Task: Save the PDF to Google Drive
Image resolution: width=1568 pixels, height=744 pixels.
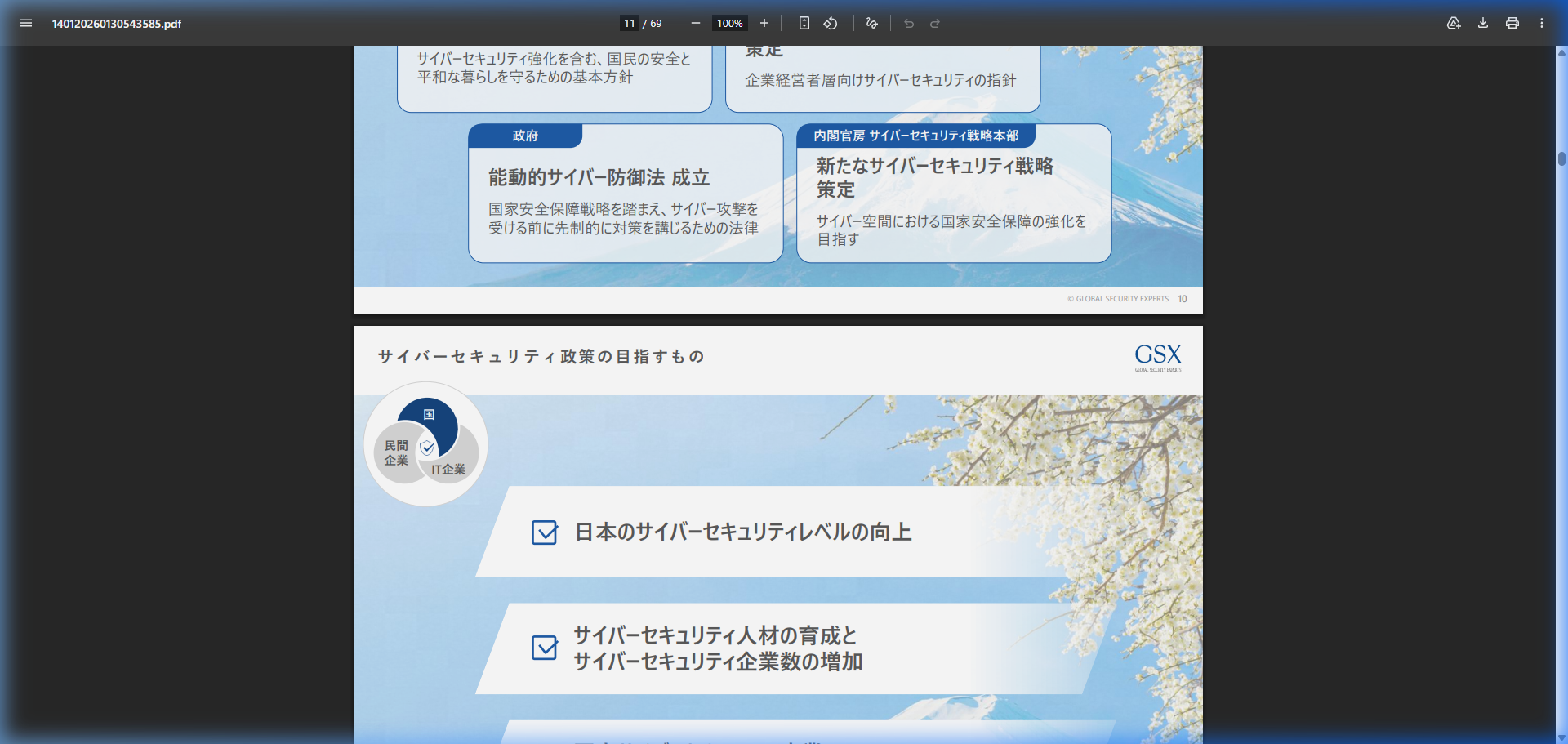Action: point(1454,24)
